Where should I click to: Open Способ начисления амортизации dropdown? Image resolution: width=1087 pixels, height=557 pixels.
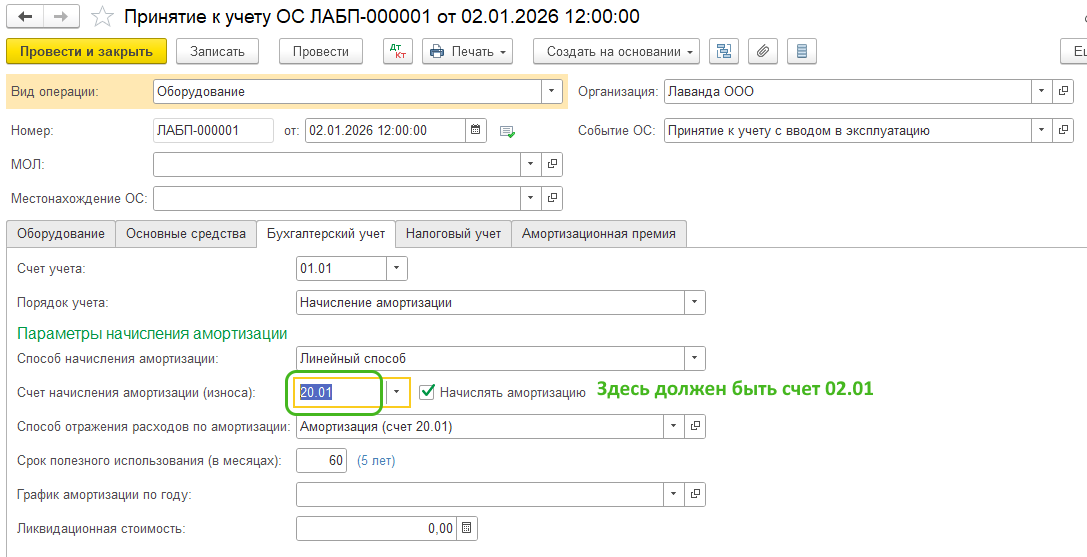(x=694, y=358)
